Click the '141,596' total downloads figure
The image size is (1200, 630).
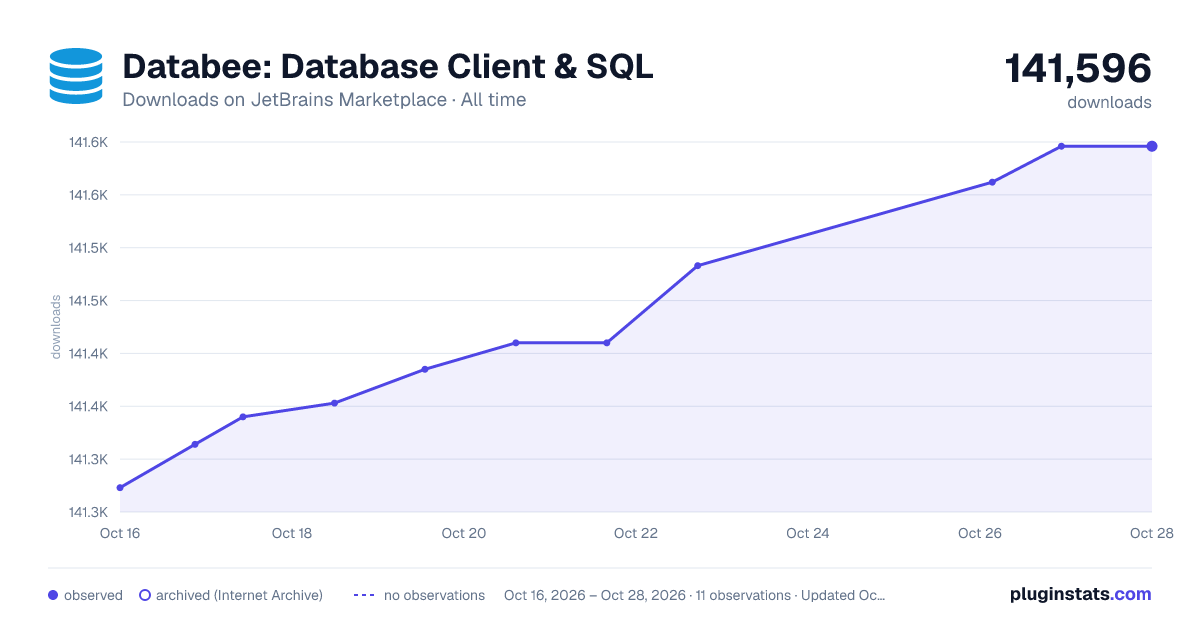tap(1078, 69)
